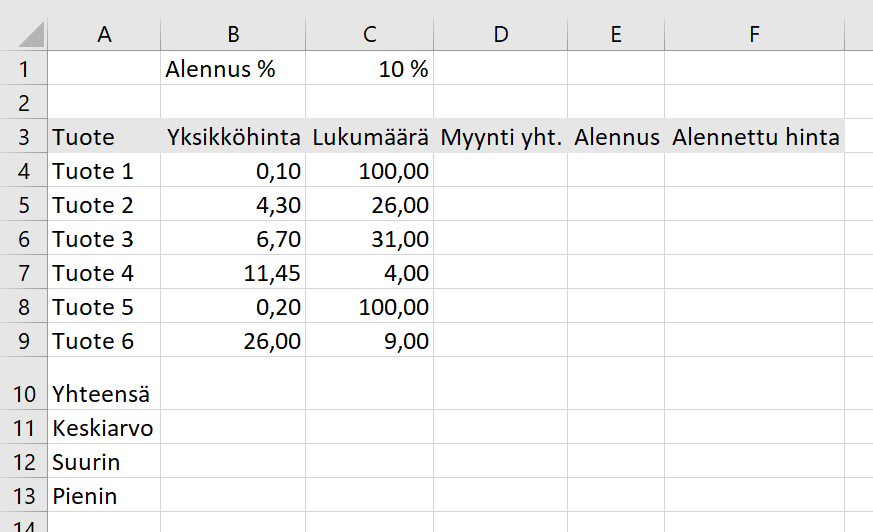This screenshot has width=873, height=532.
Task: Select the unit price 11,45 cell
Action: [x=233, y=272]
